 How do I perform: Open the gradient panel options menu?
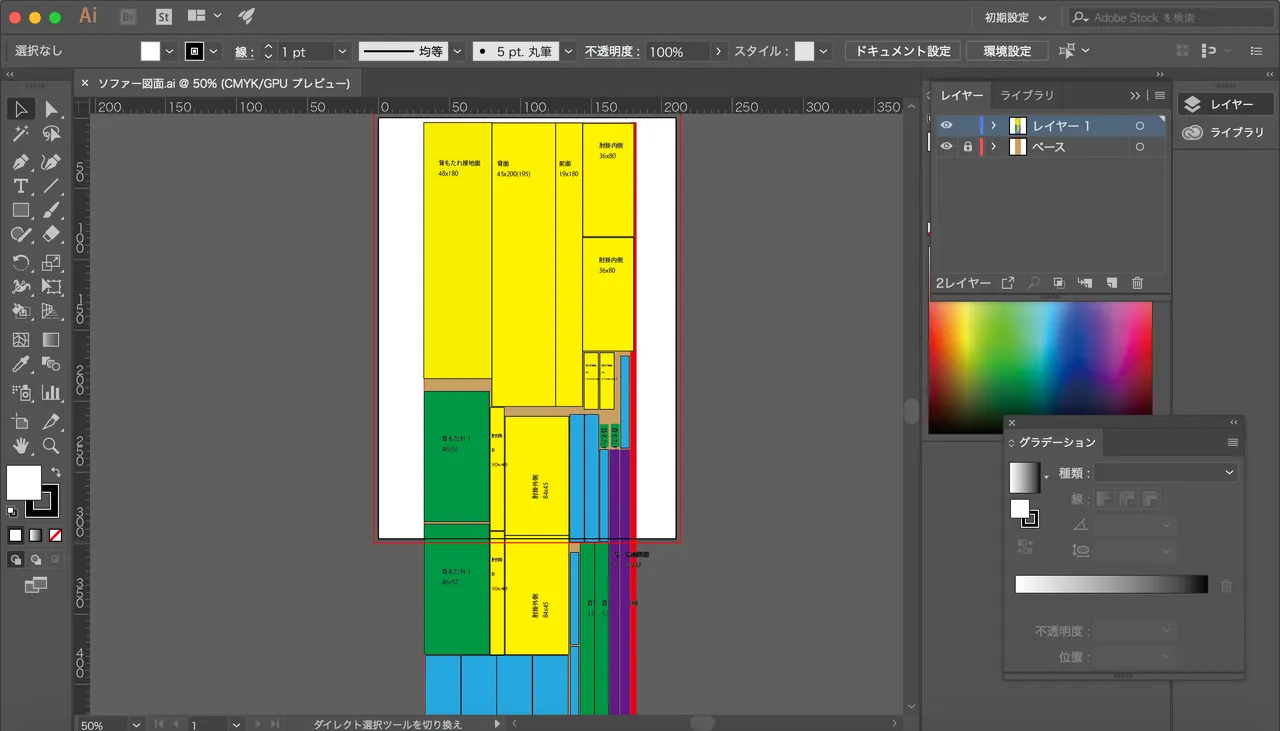pyautogui.click(x=1233, y=442)
